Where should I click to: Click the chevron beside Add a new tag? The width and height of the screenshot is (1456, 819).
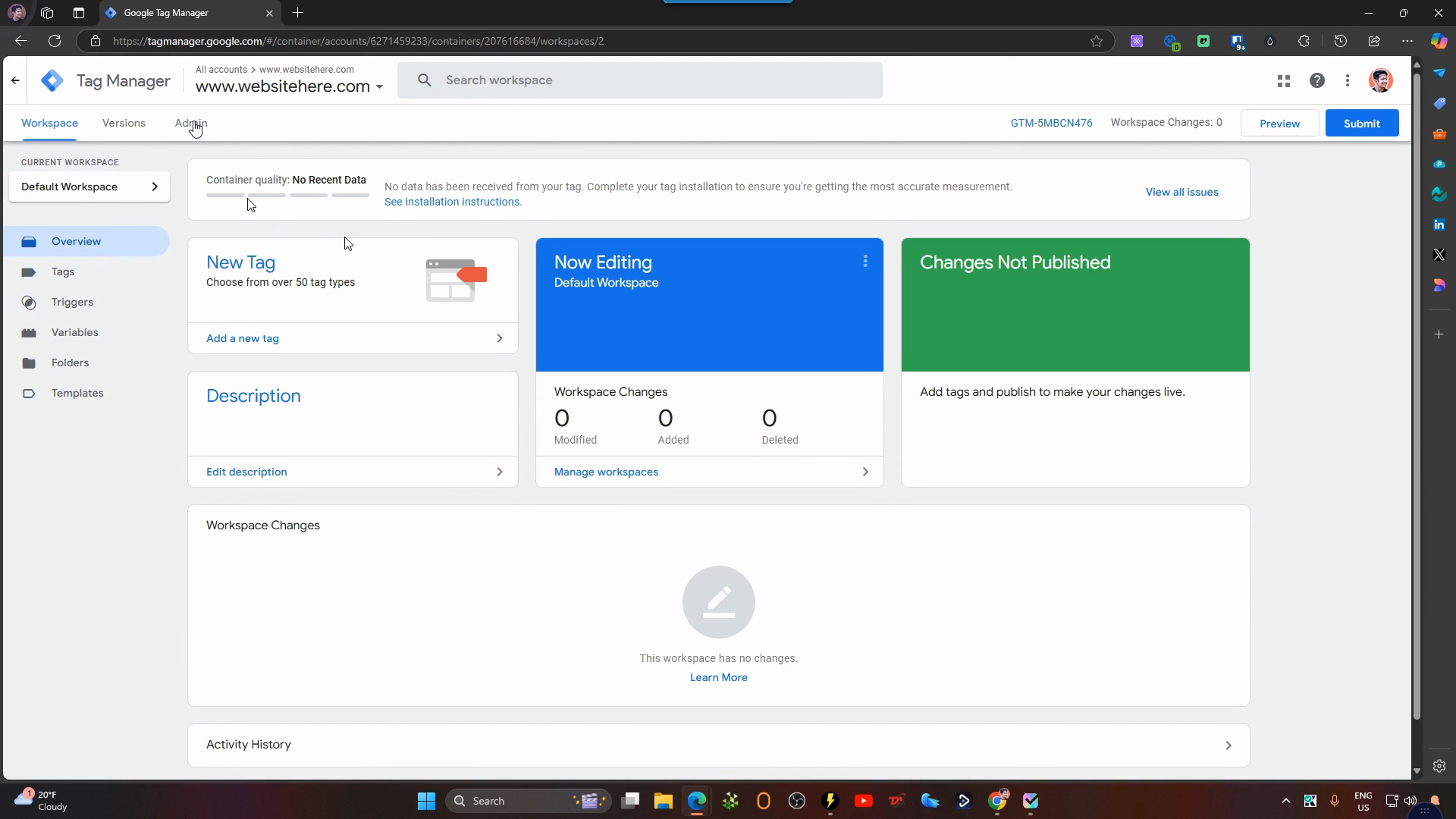click(499, 338)
